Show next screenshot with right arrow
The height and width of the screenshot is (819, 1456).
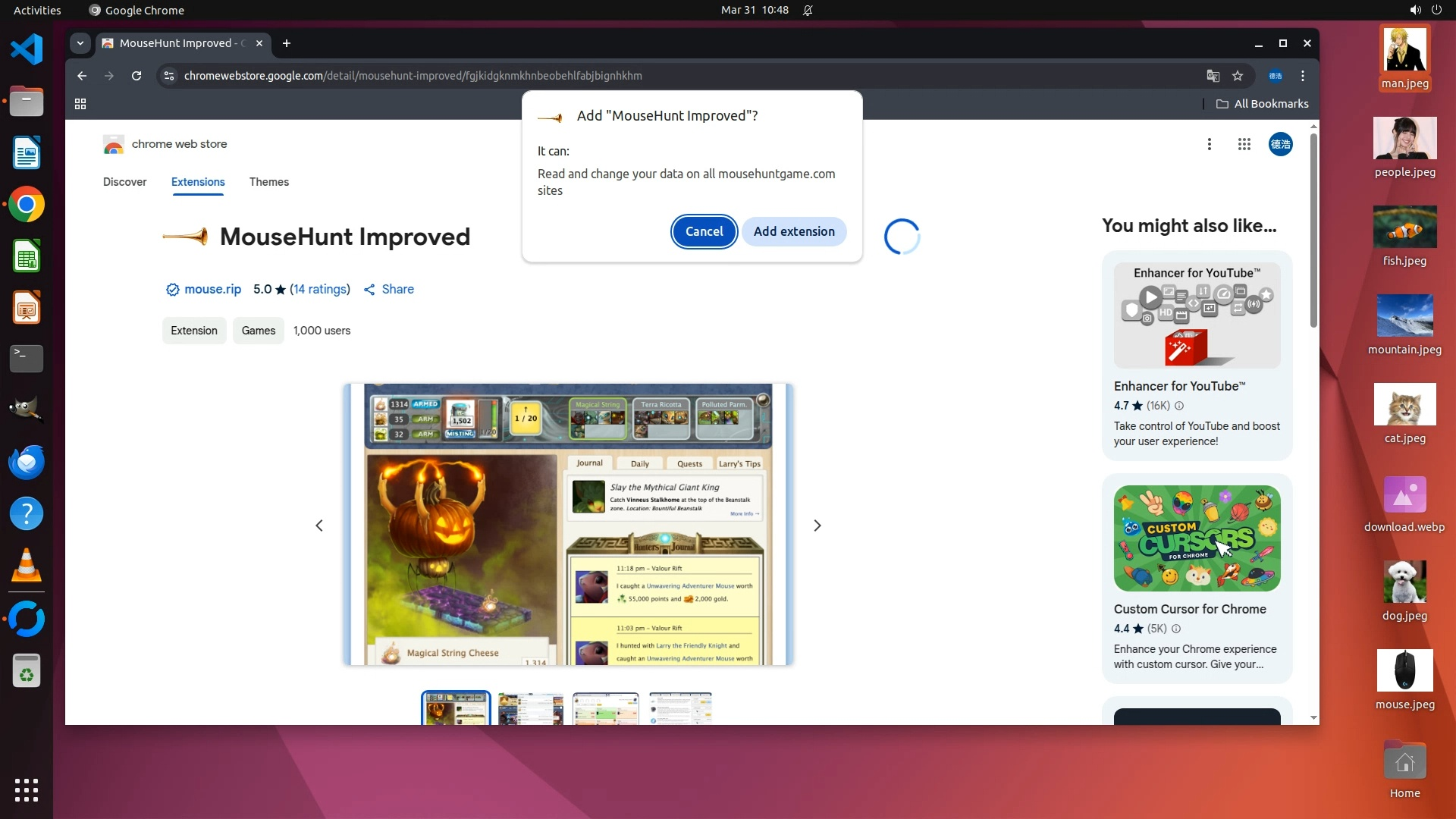pos(817,526)
